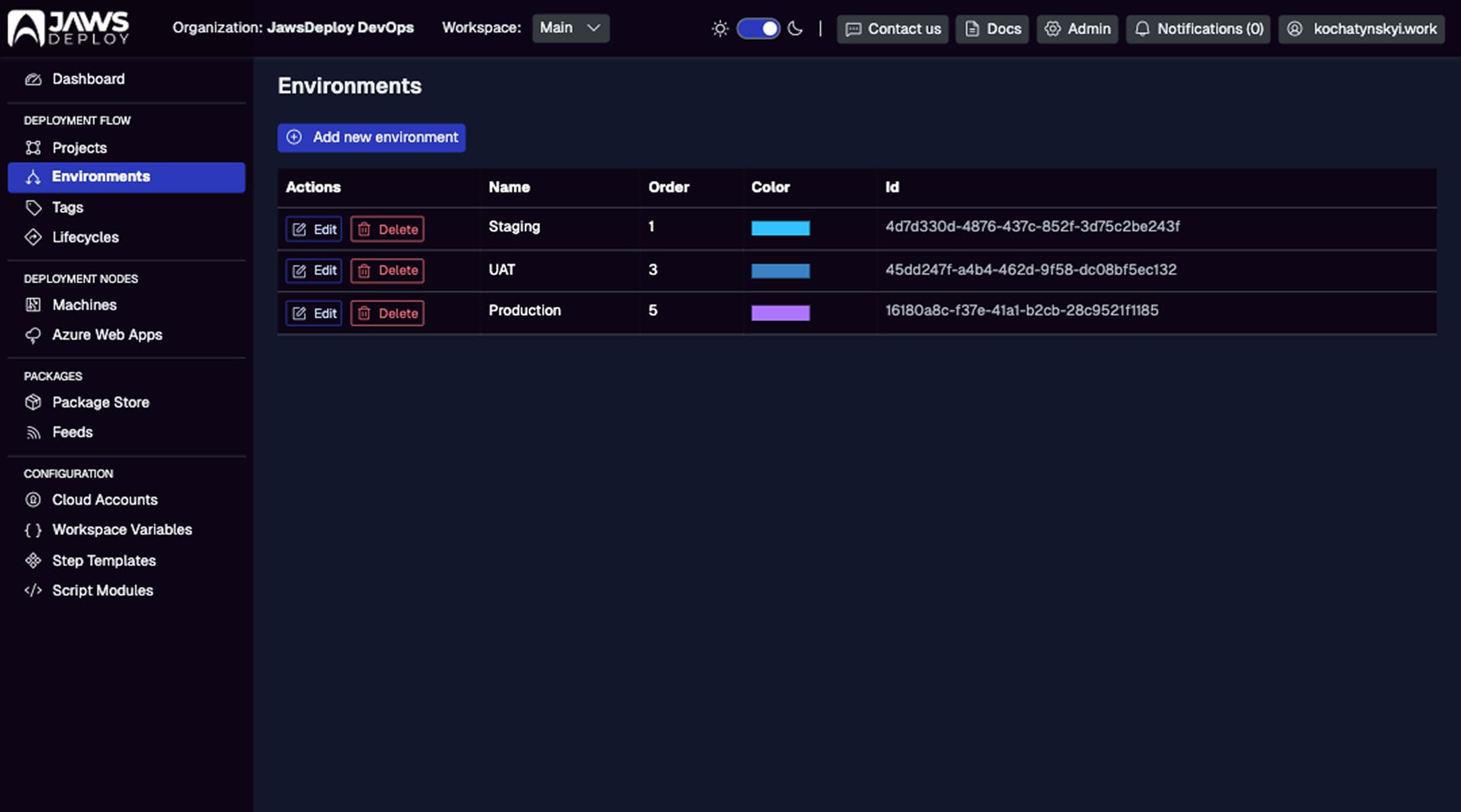Toggle the dark mode switch
The width and height of the screenshot is (1461, 812).
[758, 29]
